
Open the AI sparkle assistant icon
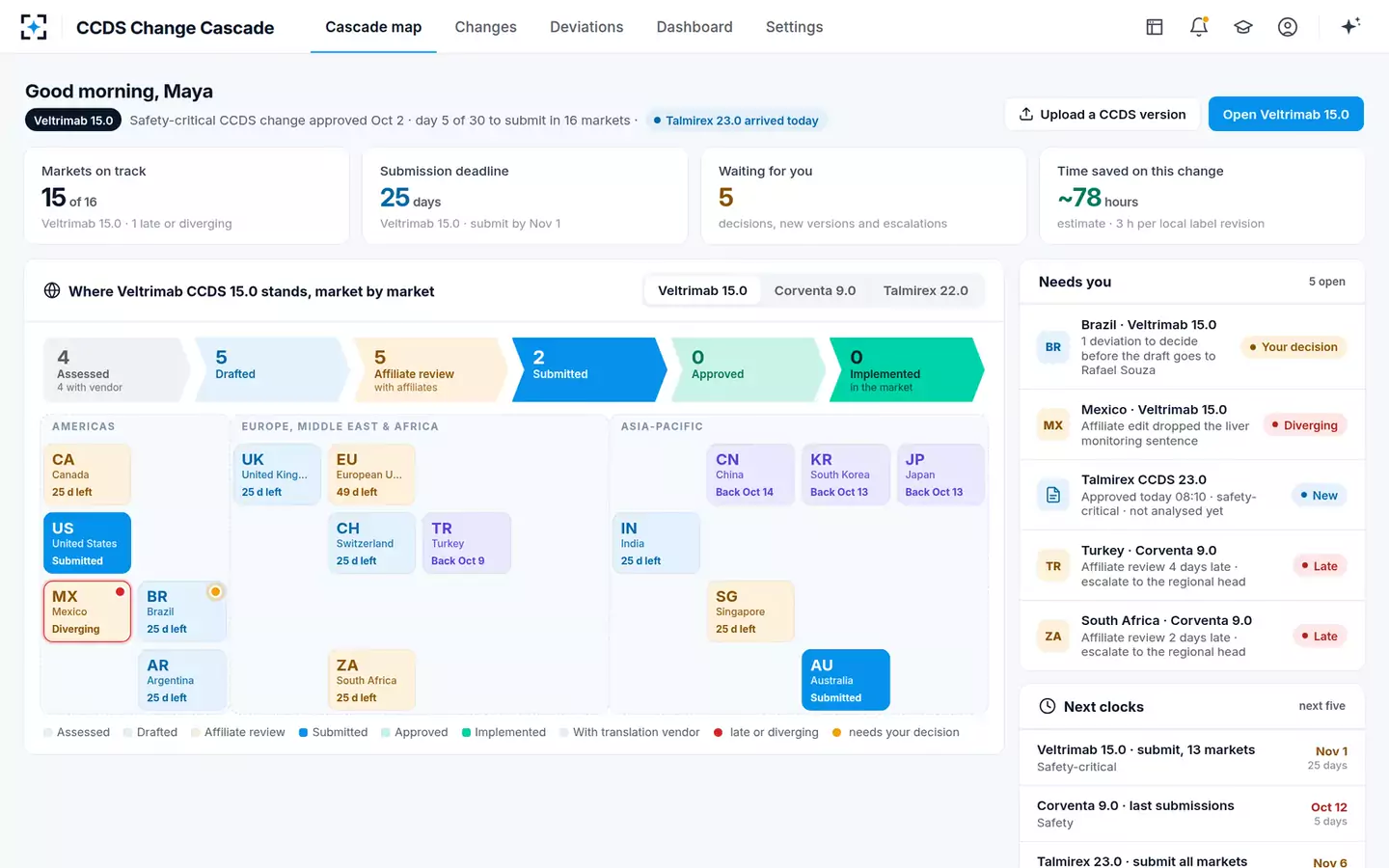click(1350, 26)
